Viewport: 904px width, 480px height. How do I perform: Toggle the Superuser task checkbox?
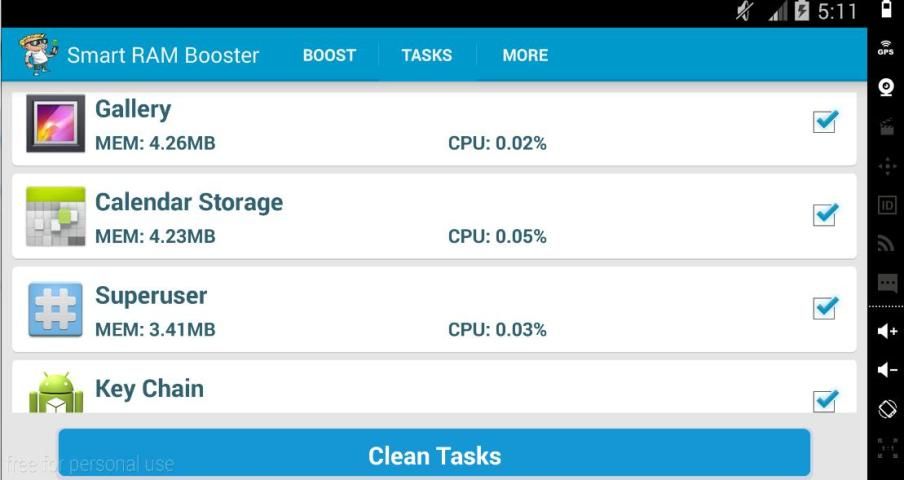[x=825, y=307]
